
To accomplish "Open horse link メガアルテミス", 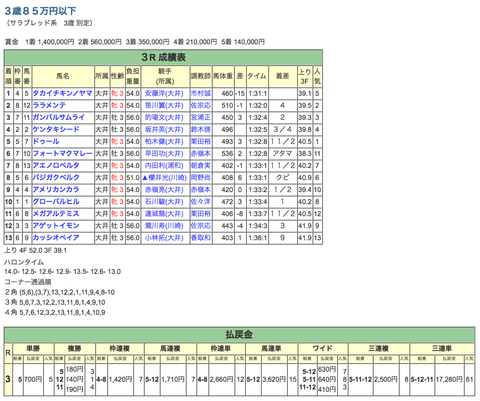I will pos(56,214).
